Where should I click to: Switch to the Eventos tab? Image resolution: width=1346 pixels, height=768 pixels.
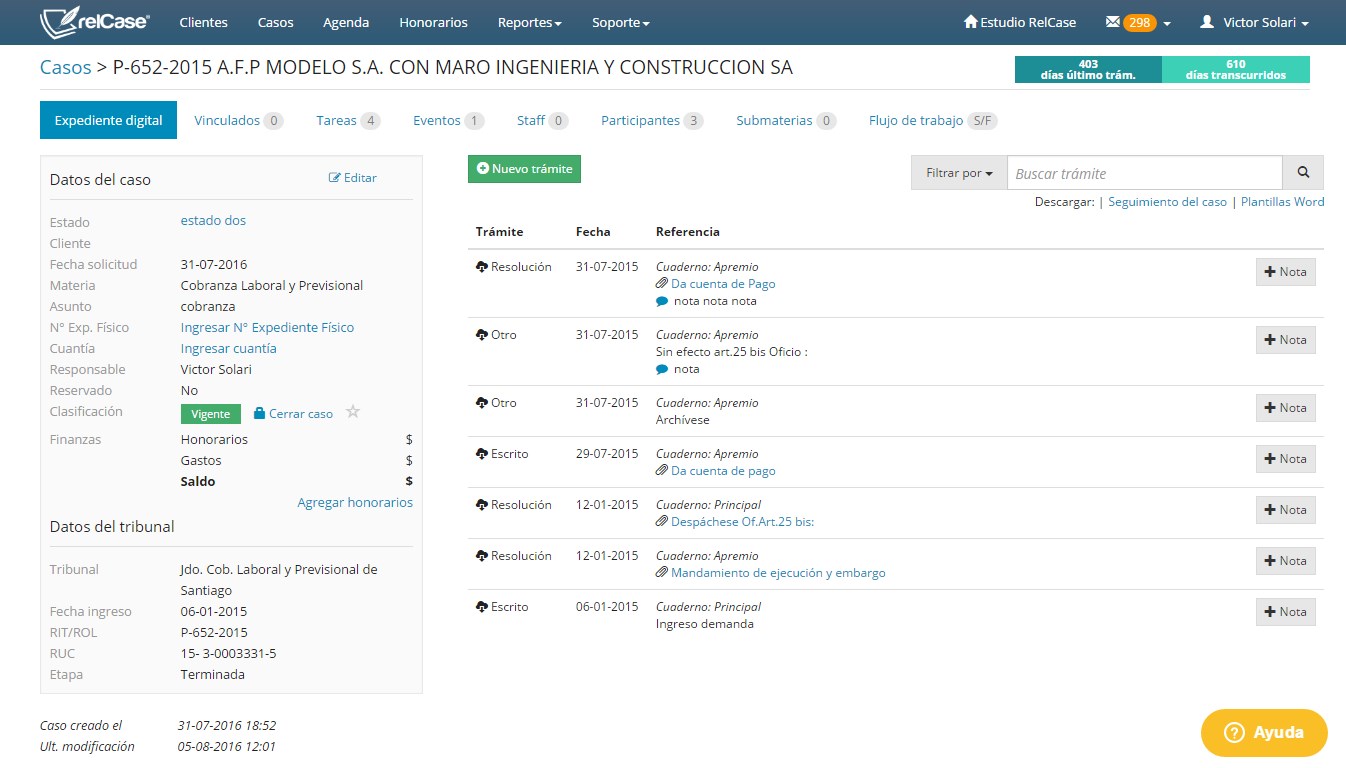tap(448, 120)
